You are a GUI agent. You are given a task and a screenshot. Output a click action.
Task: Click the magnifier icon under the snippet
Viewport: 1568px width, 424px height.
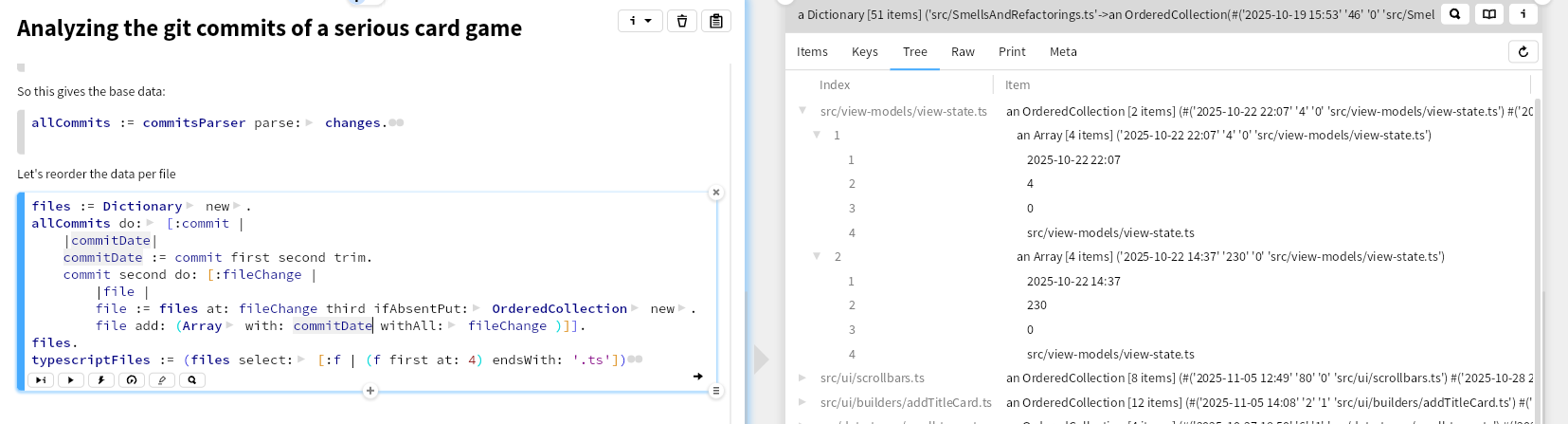[192, 380]
